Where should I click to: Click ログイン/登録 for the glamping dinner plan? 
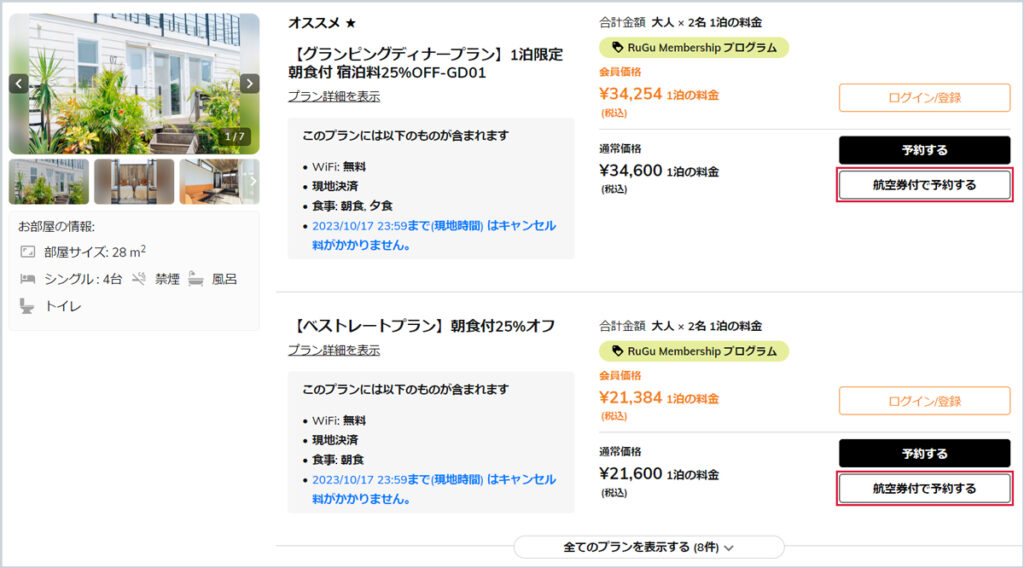click(924, 98)
